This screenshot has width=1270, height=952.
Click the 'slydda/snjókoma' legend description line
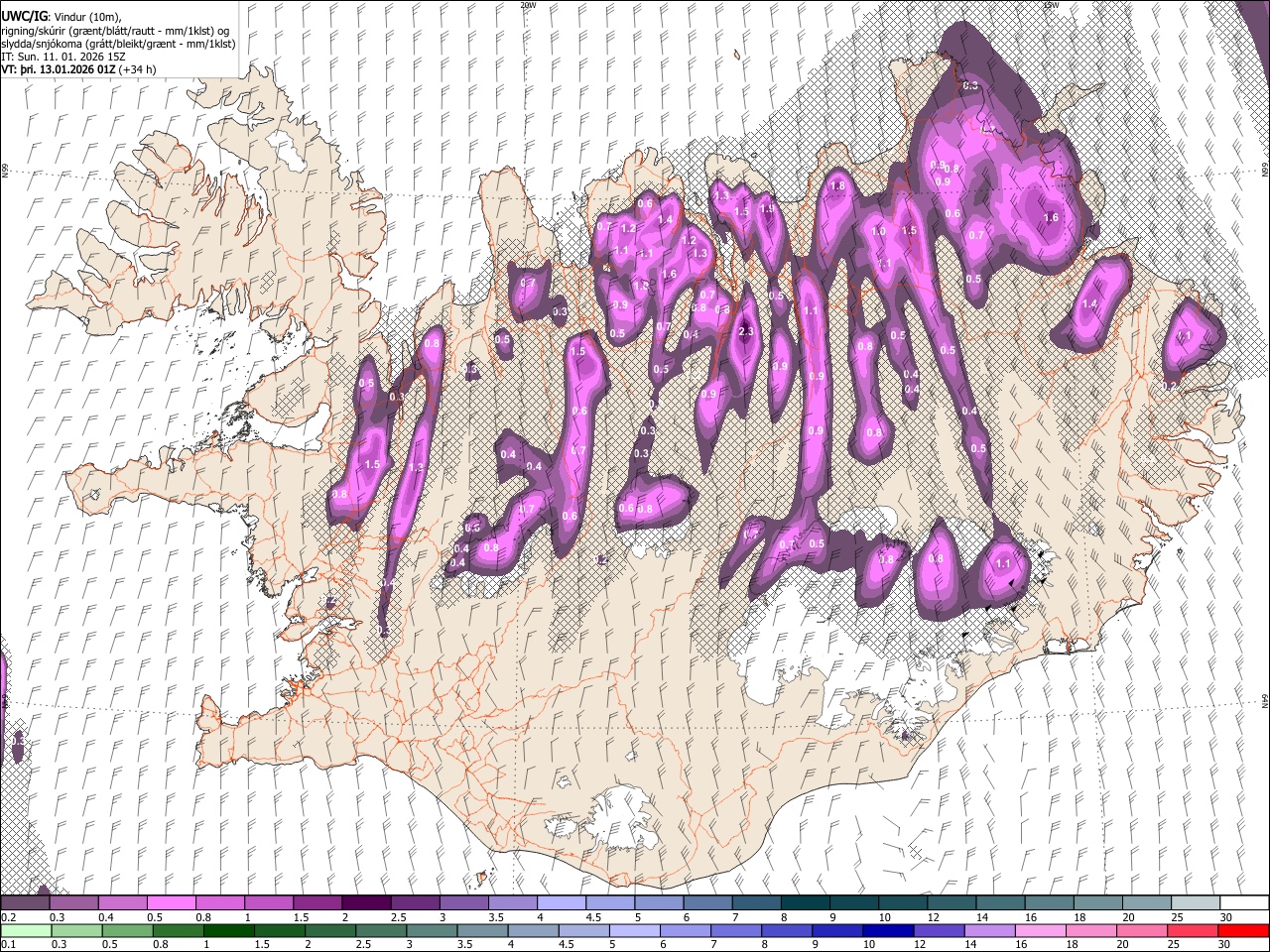click(118, 44)
